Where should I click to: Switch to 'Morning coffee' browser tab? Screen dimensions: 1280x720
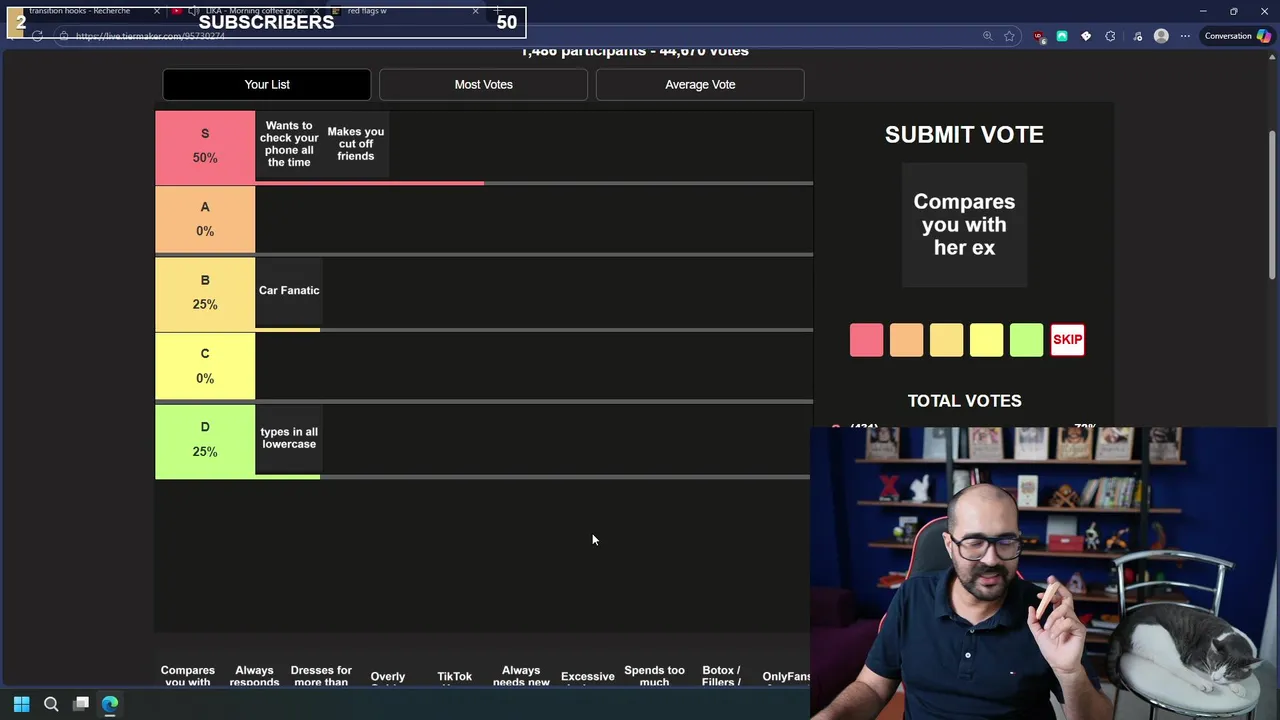pos(245,11)
